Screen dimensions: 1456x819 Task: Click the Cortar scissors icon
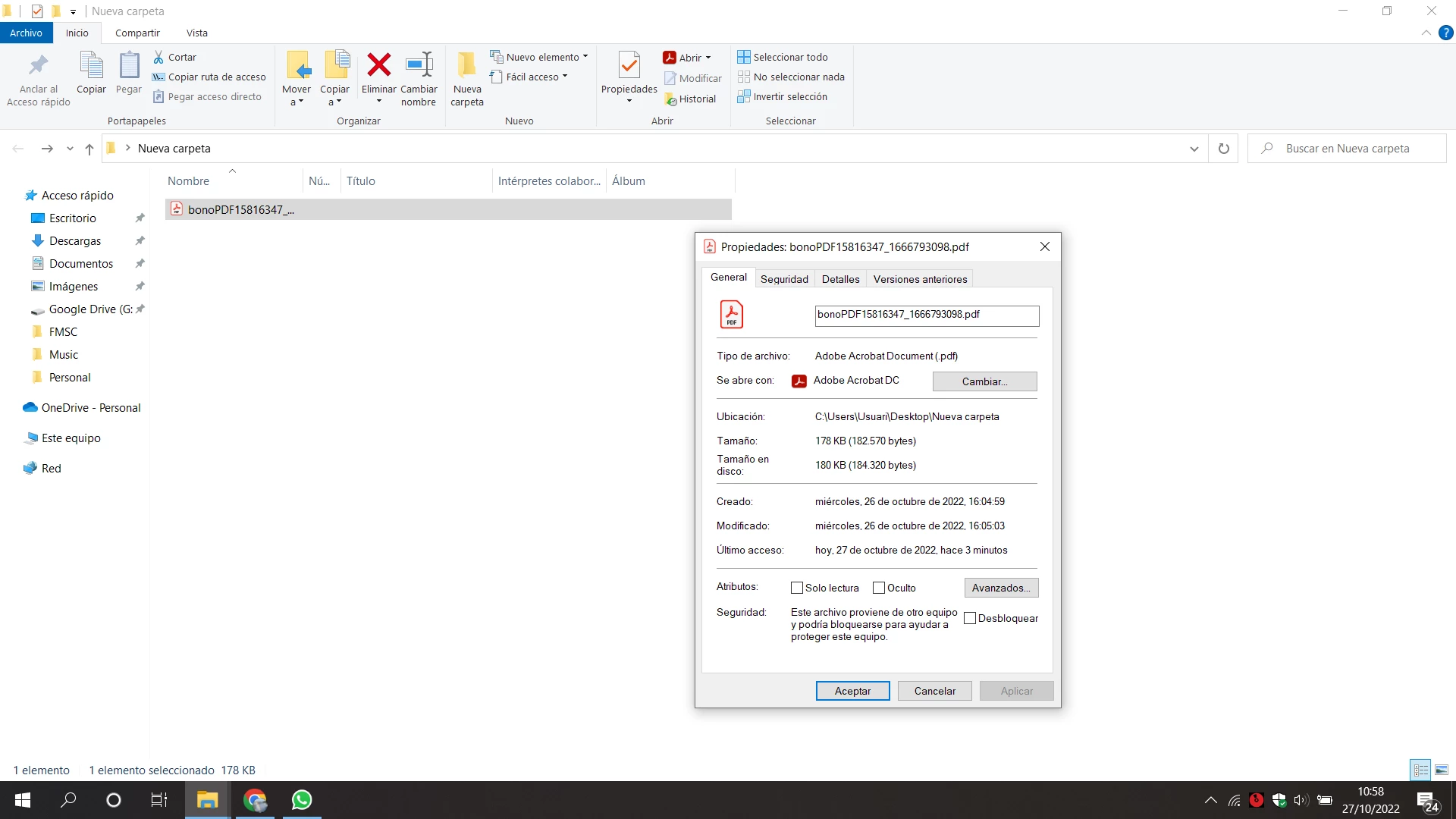pyautogui.click(x=158, y=57)
